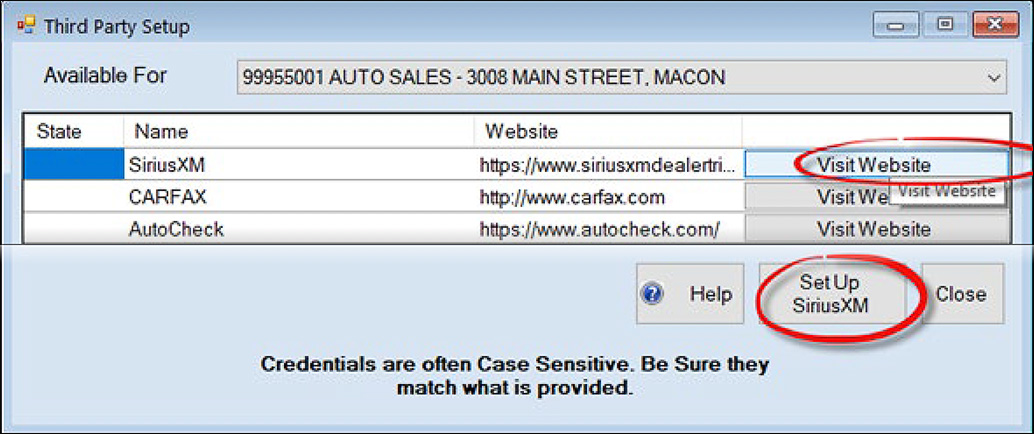This screenshot has width=1034, height=434.
Task: Sort by the Website column header
Action: (x=608, y=132)
